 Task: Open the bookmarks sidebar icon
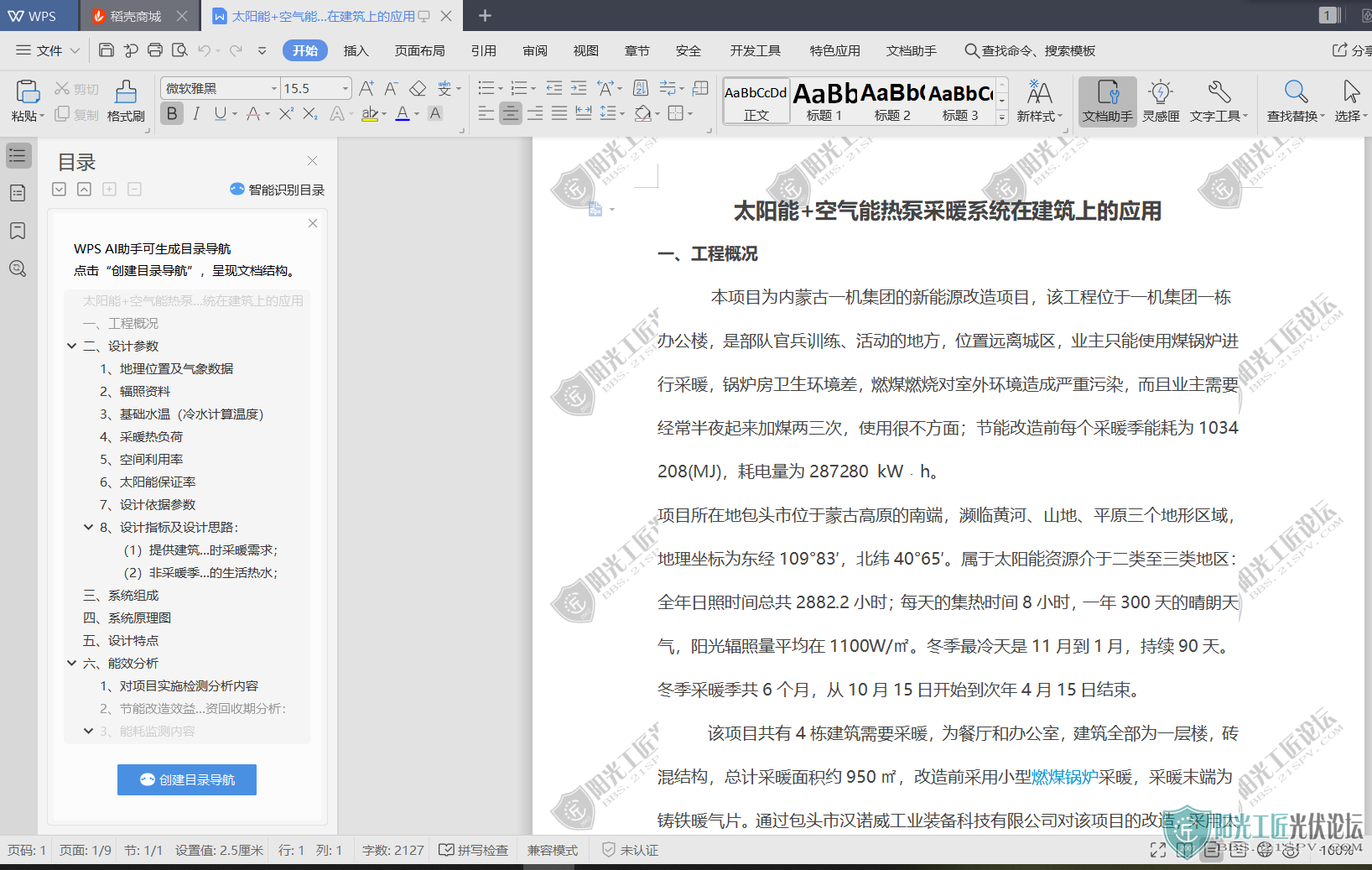tap(18, 231)
